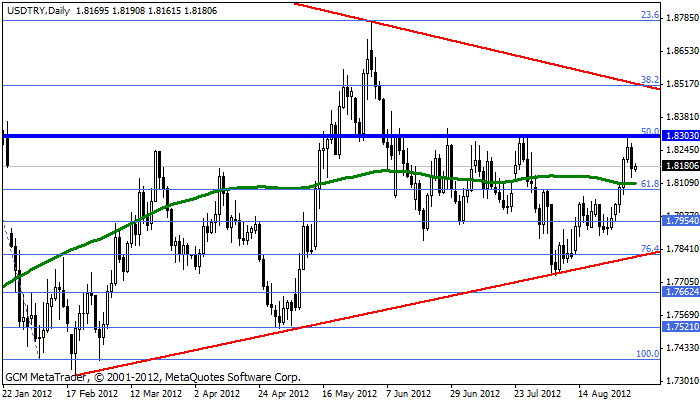700x402 pixels.
Task: Click the 1.75210 price level label
Action: click(x=681, y=327)
